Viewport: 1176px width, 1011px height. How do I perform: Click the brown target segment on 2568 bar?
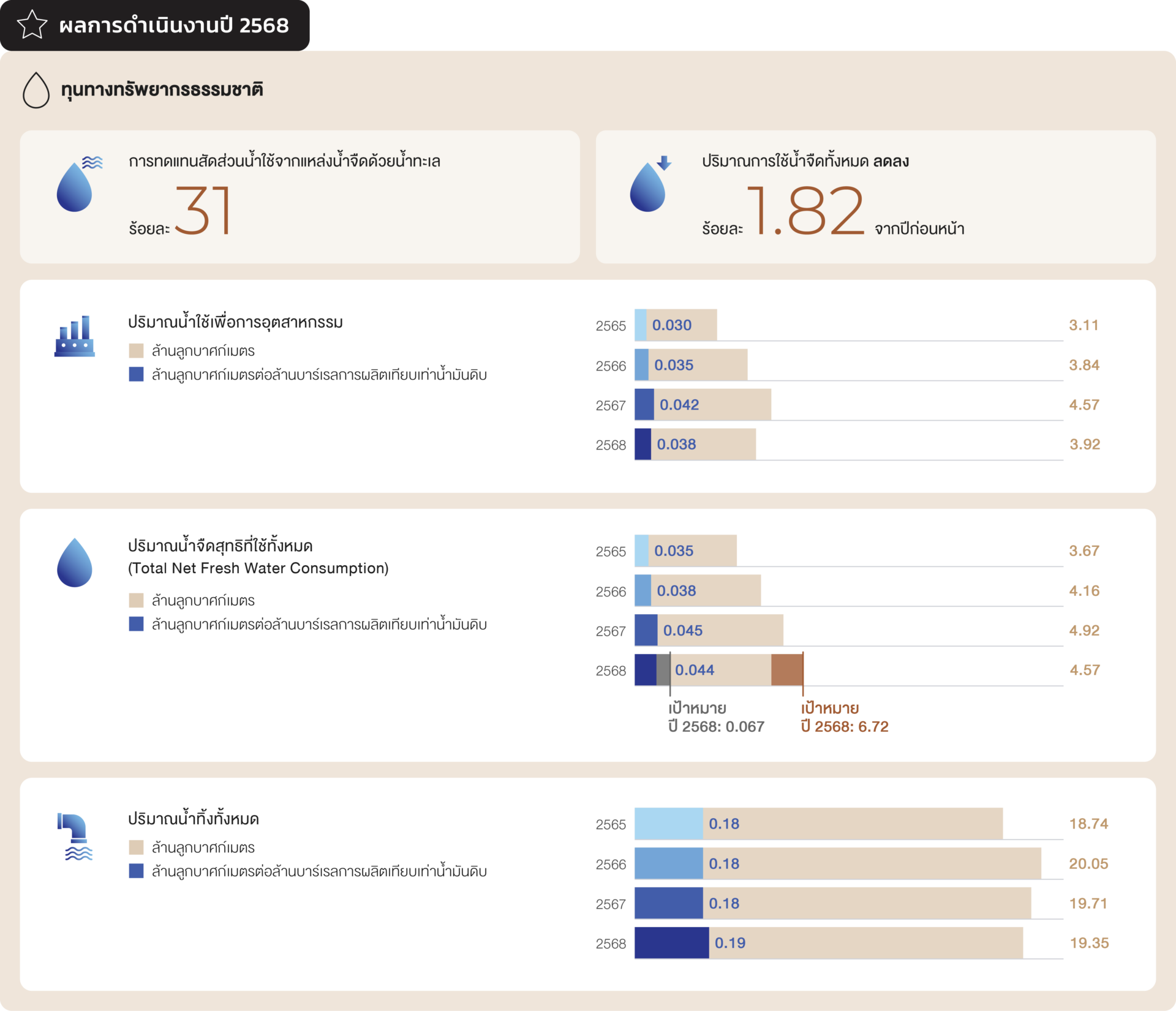[x=786, y=670]
